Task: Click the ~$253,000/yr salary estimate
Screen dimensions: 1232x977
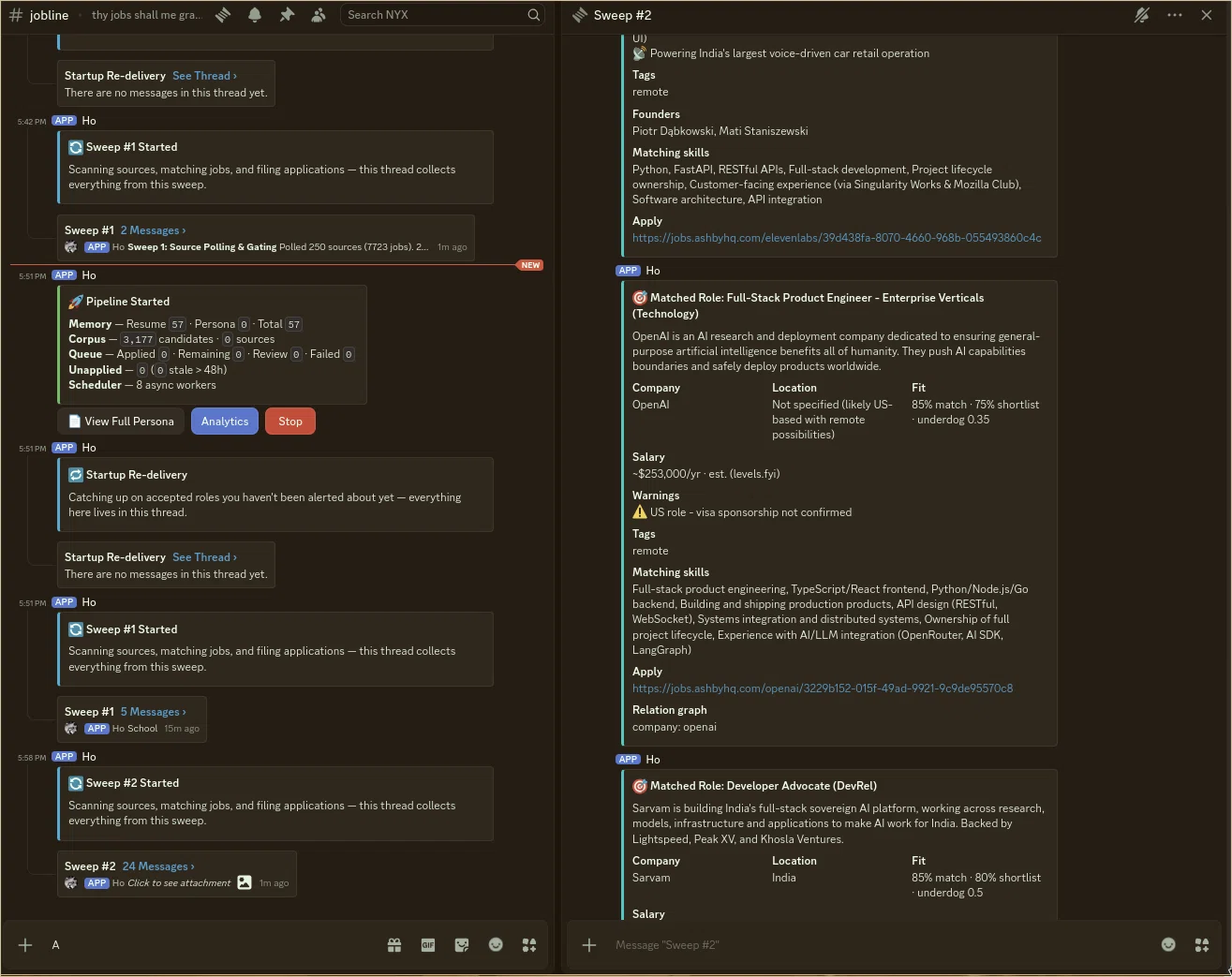Action: [706, 474]
